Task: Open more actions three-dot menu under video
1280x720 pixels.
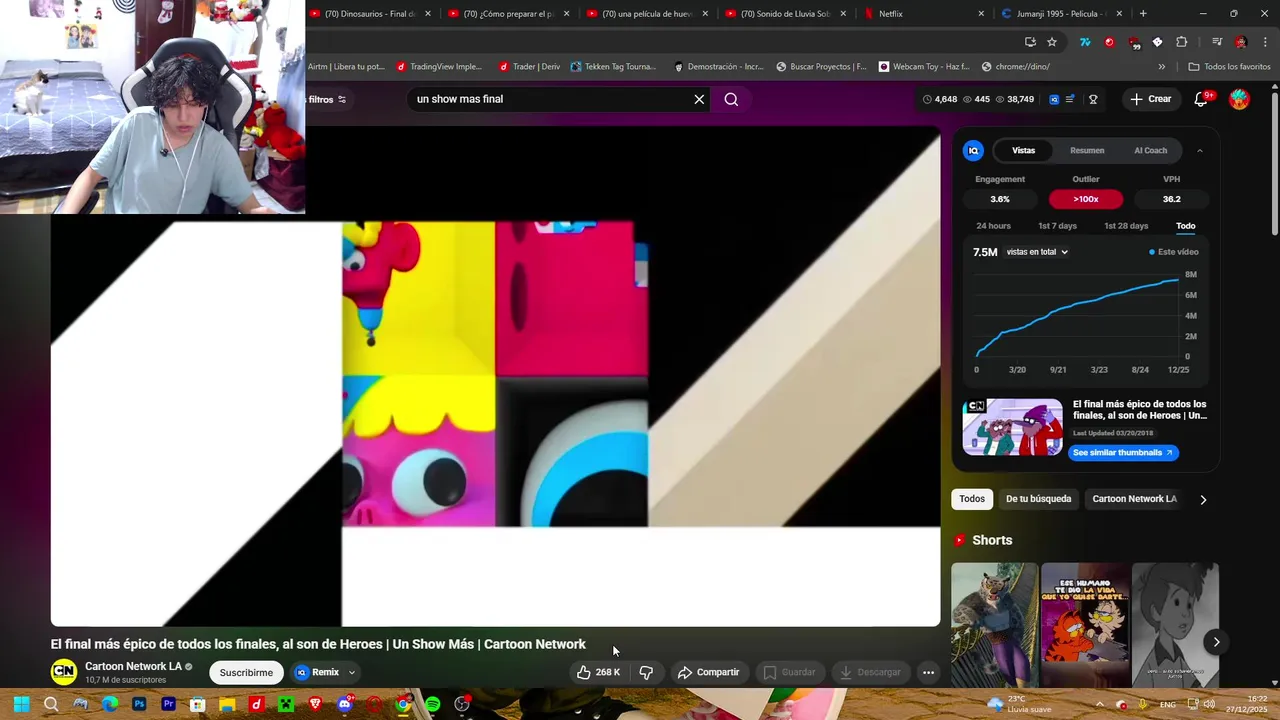Action: click(x=928, y=673)
